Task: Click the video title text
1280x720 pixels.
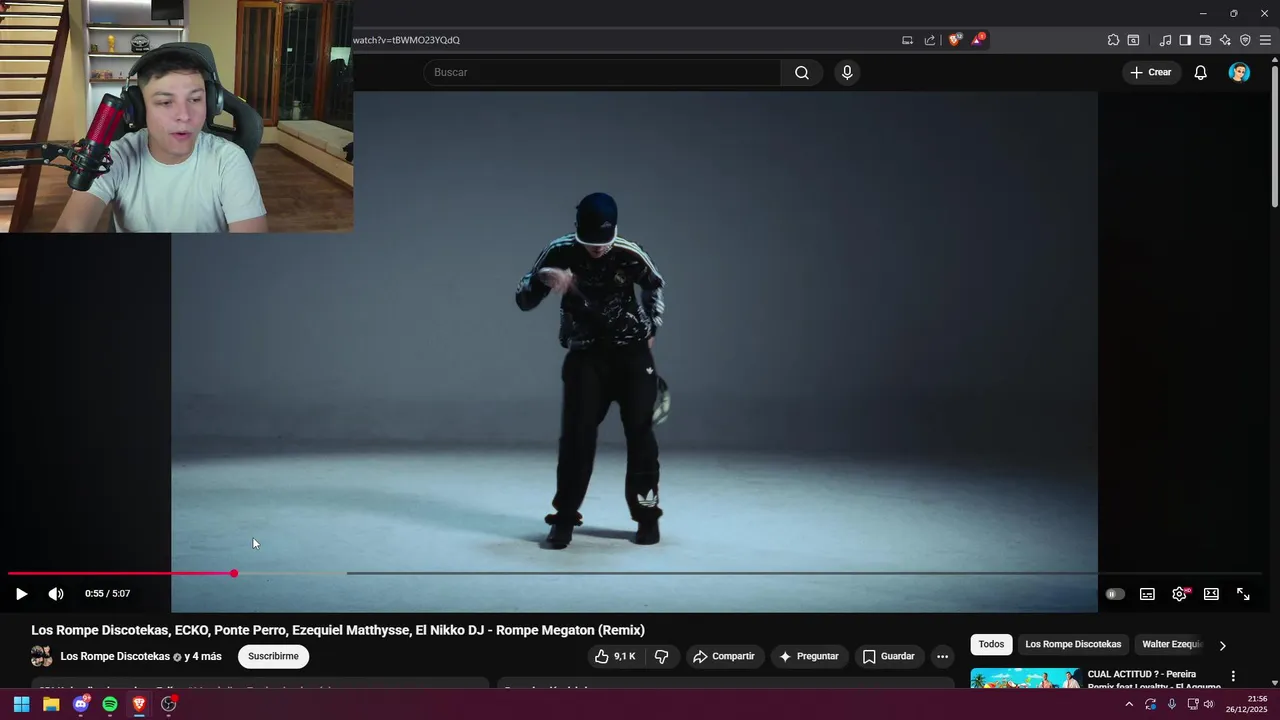Action: point(338,630)
